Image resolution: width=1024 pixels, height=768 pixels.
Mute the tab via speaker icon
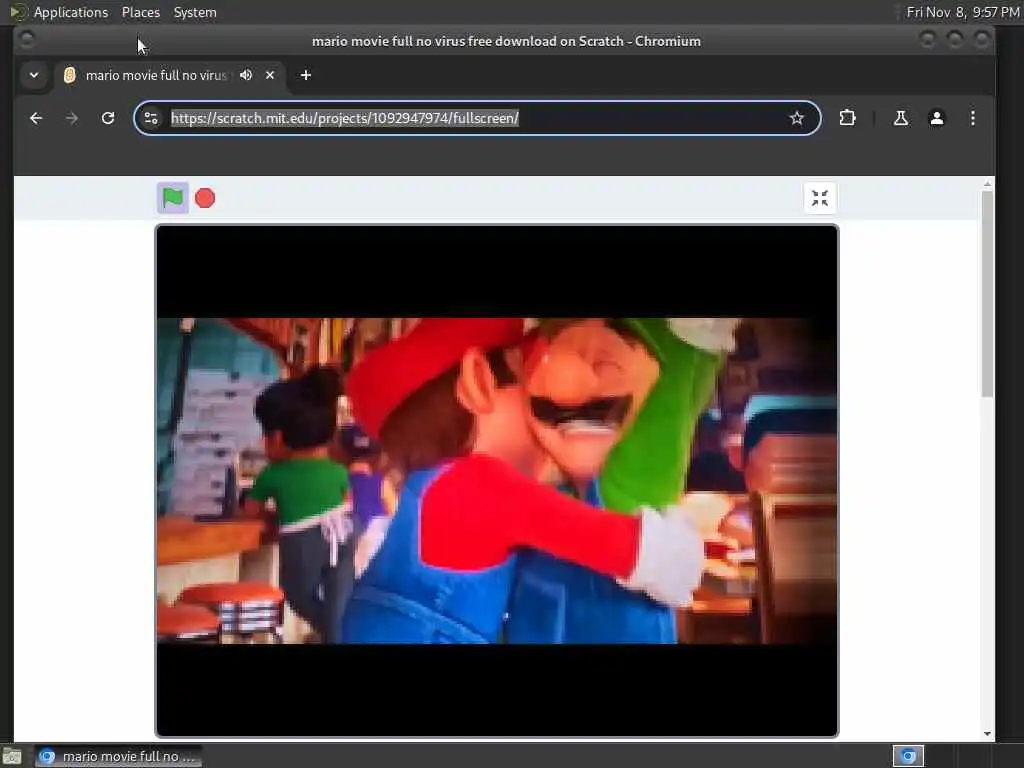246,75
